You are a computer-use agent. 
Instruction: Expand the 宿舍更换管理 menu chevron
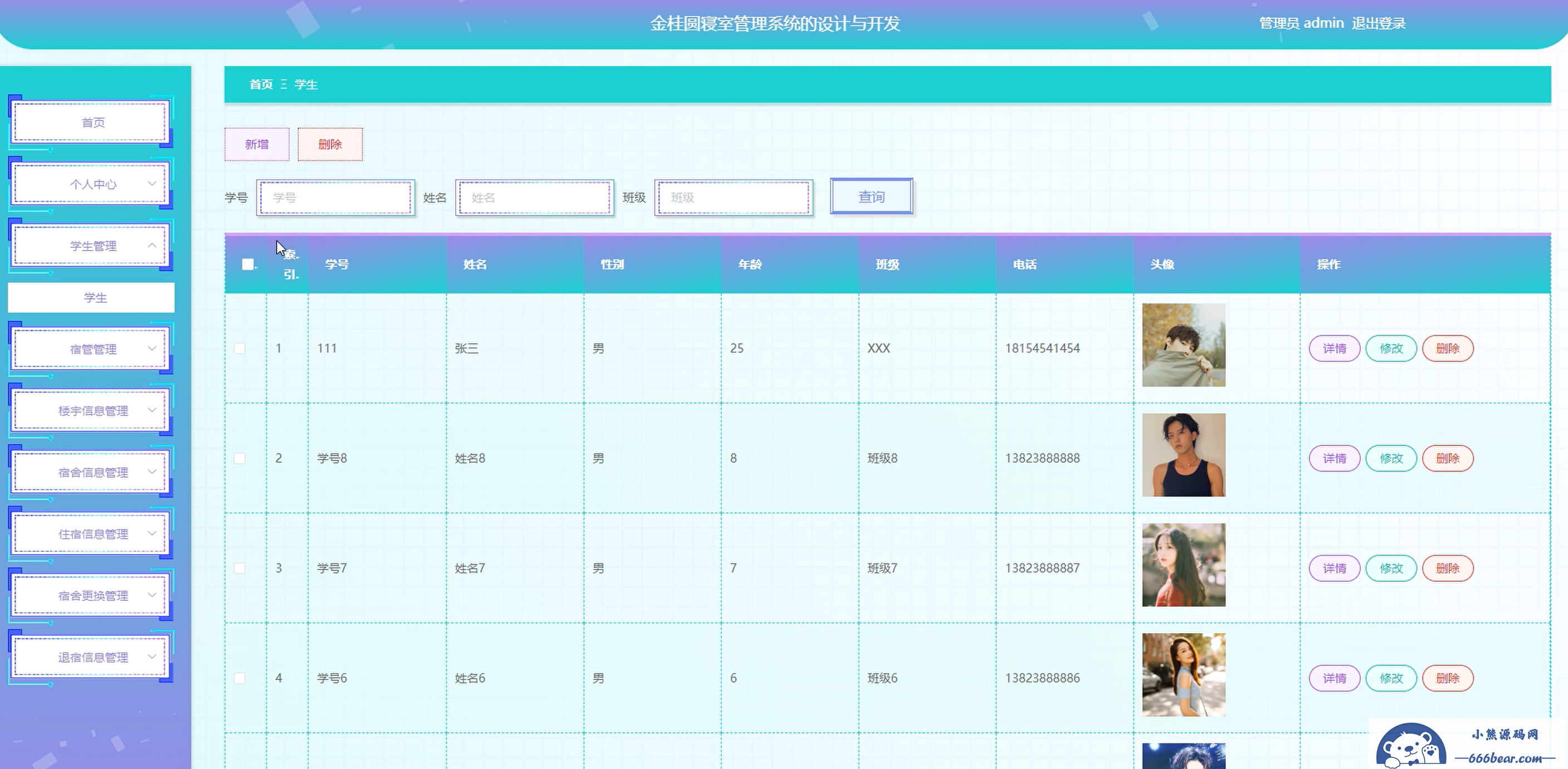click(x=152, y=595)
